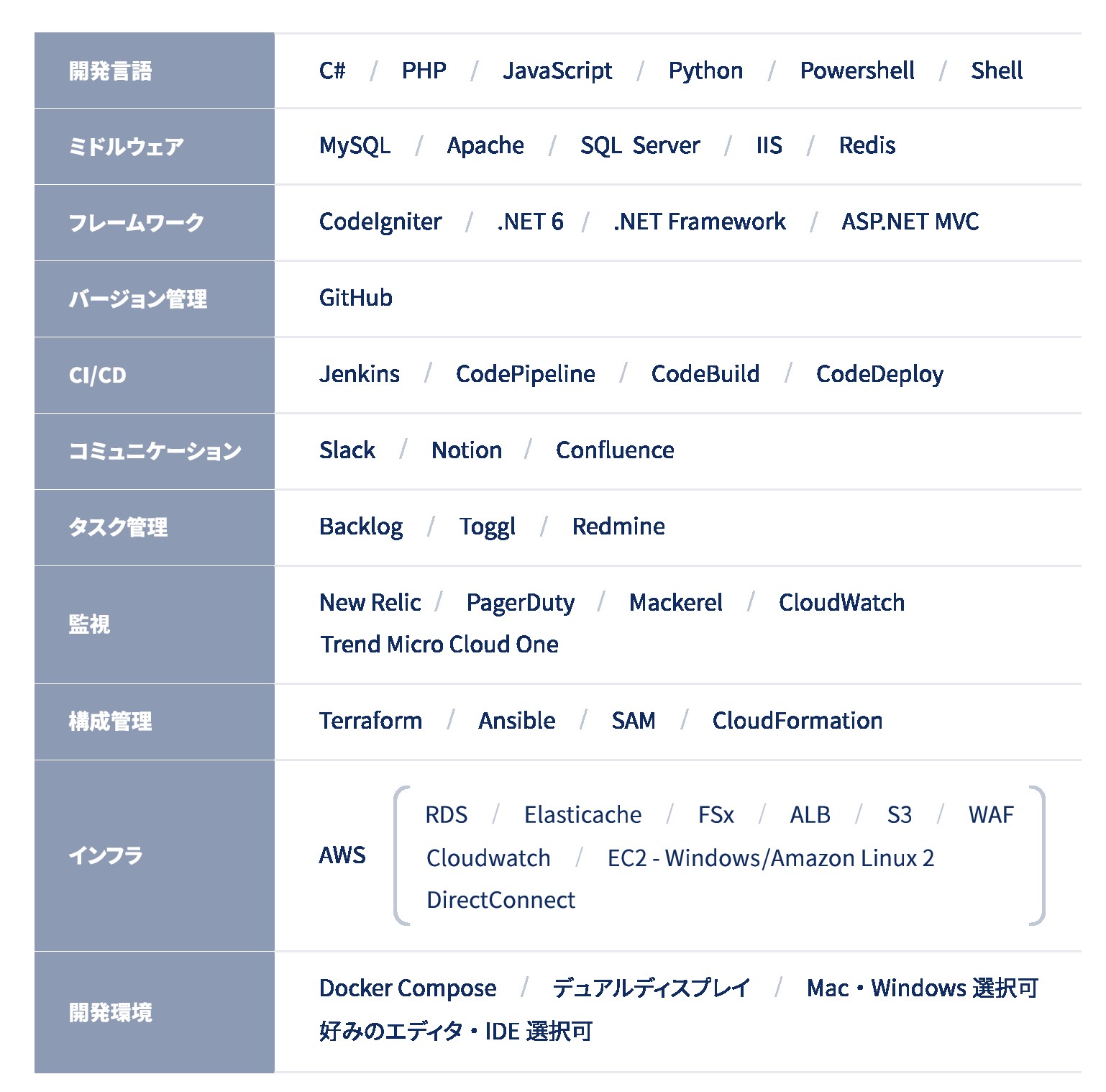
Task: Select the CodeIgniter framework
Action: pos(380,222)
